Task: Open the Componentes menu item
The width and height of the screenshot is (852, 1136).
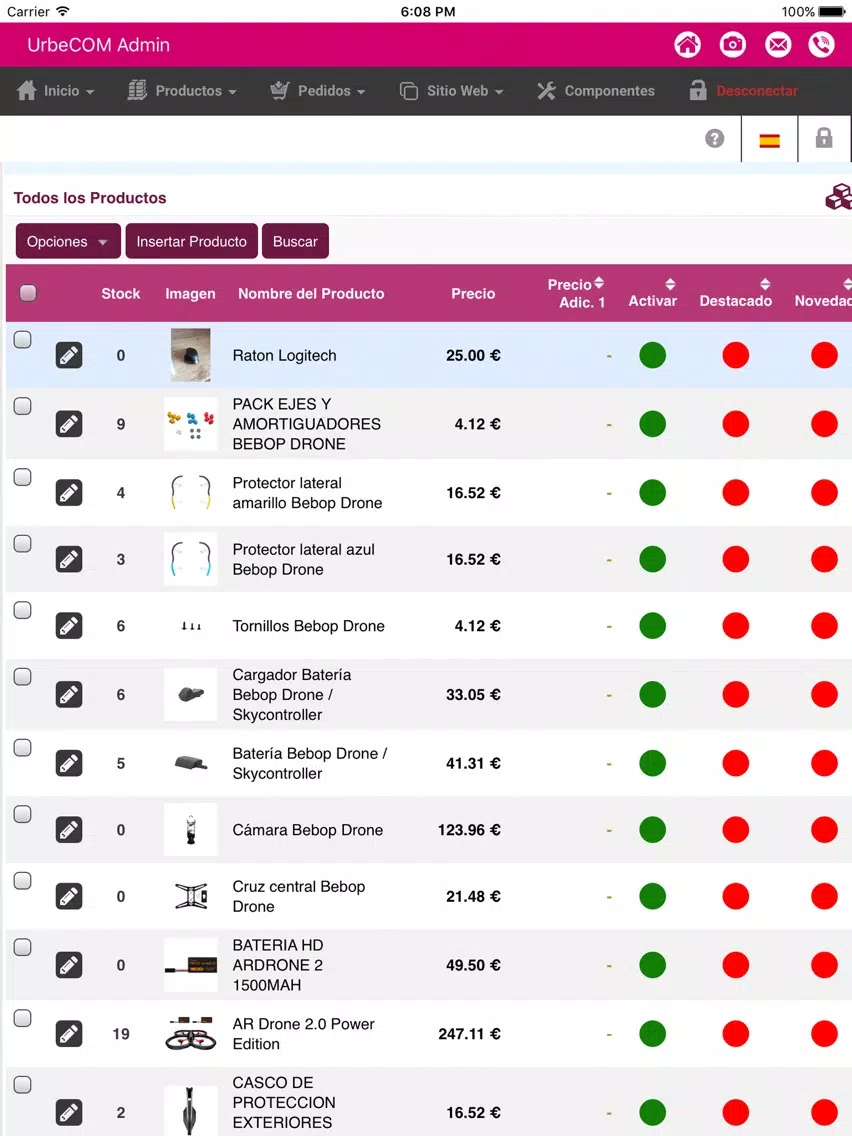Action: click(596, 91)
